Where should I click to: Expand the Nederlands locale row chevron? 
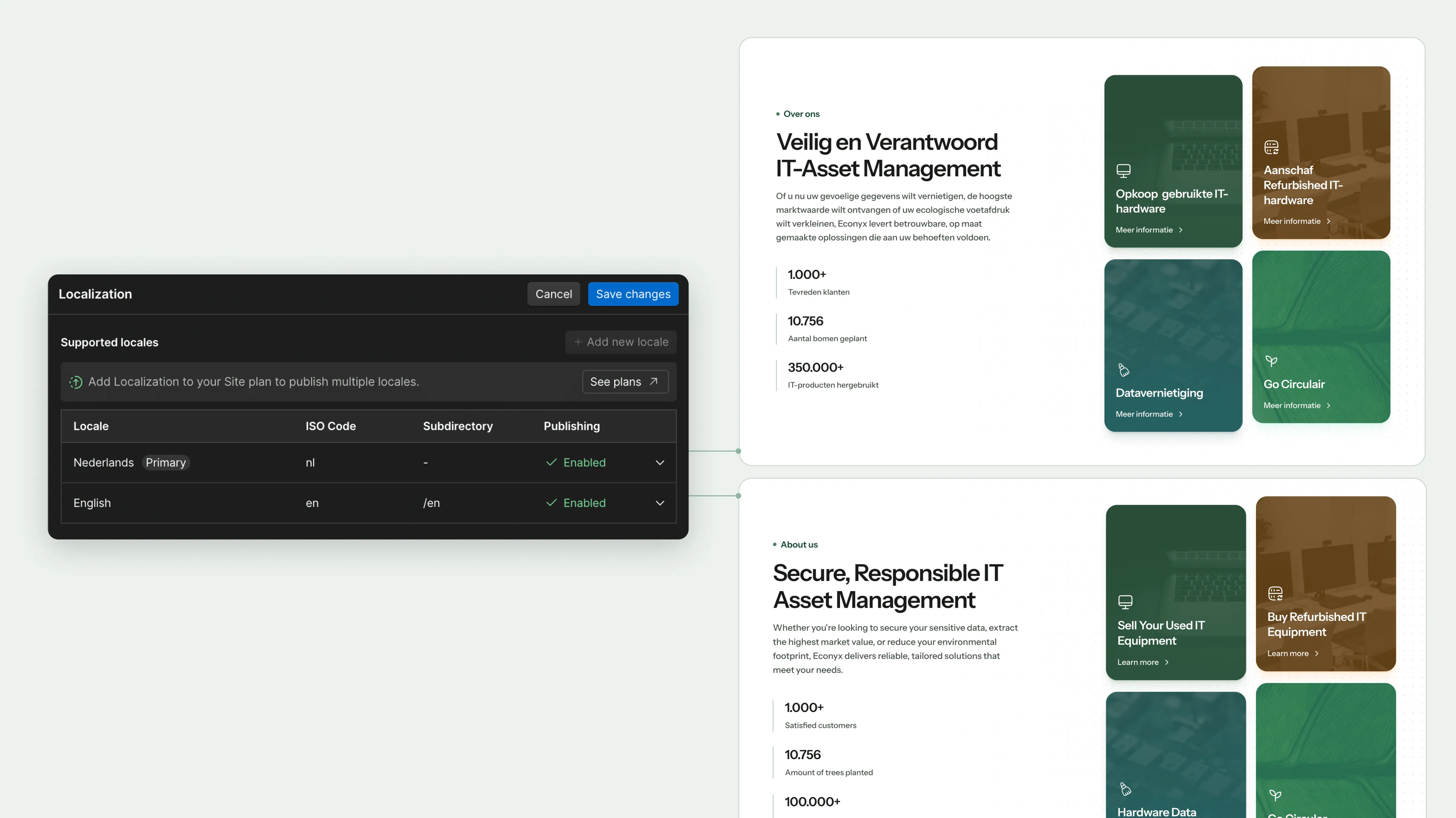point(660,463)
